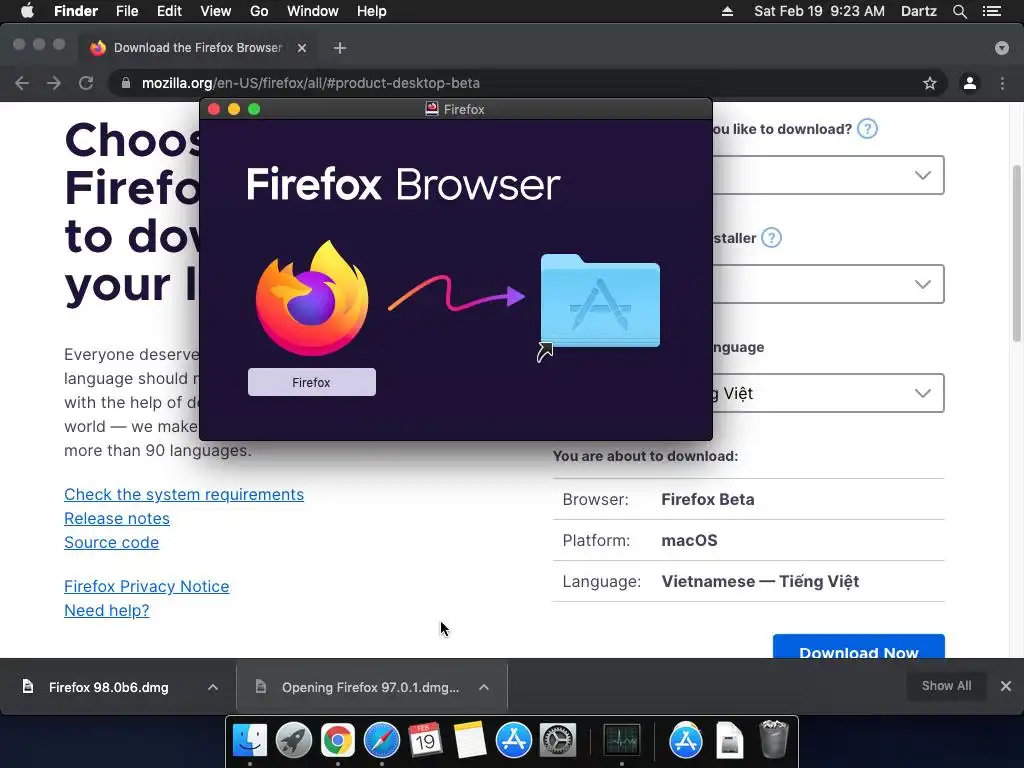Screen dimensions: 1024x768
Task: Click the Dartz user name in menu bar
Action: 919,11
